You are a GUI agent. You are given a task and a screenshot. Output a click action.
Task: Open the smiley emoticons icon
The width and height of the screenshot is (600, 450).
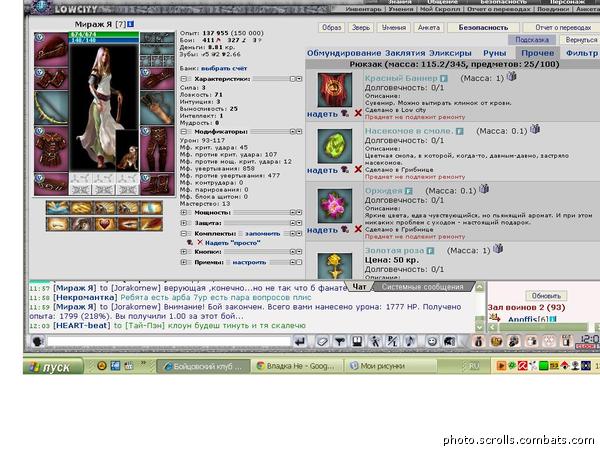tap(432, 341)
